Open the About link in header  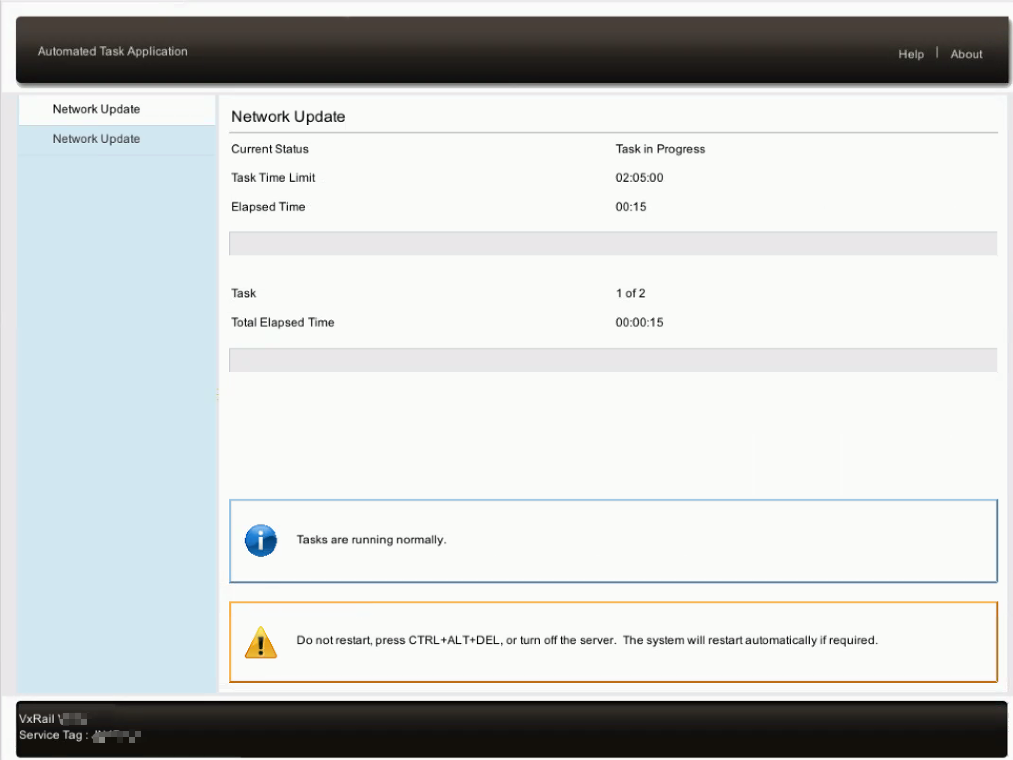pos(966,54)
